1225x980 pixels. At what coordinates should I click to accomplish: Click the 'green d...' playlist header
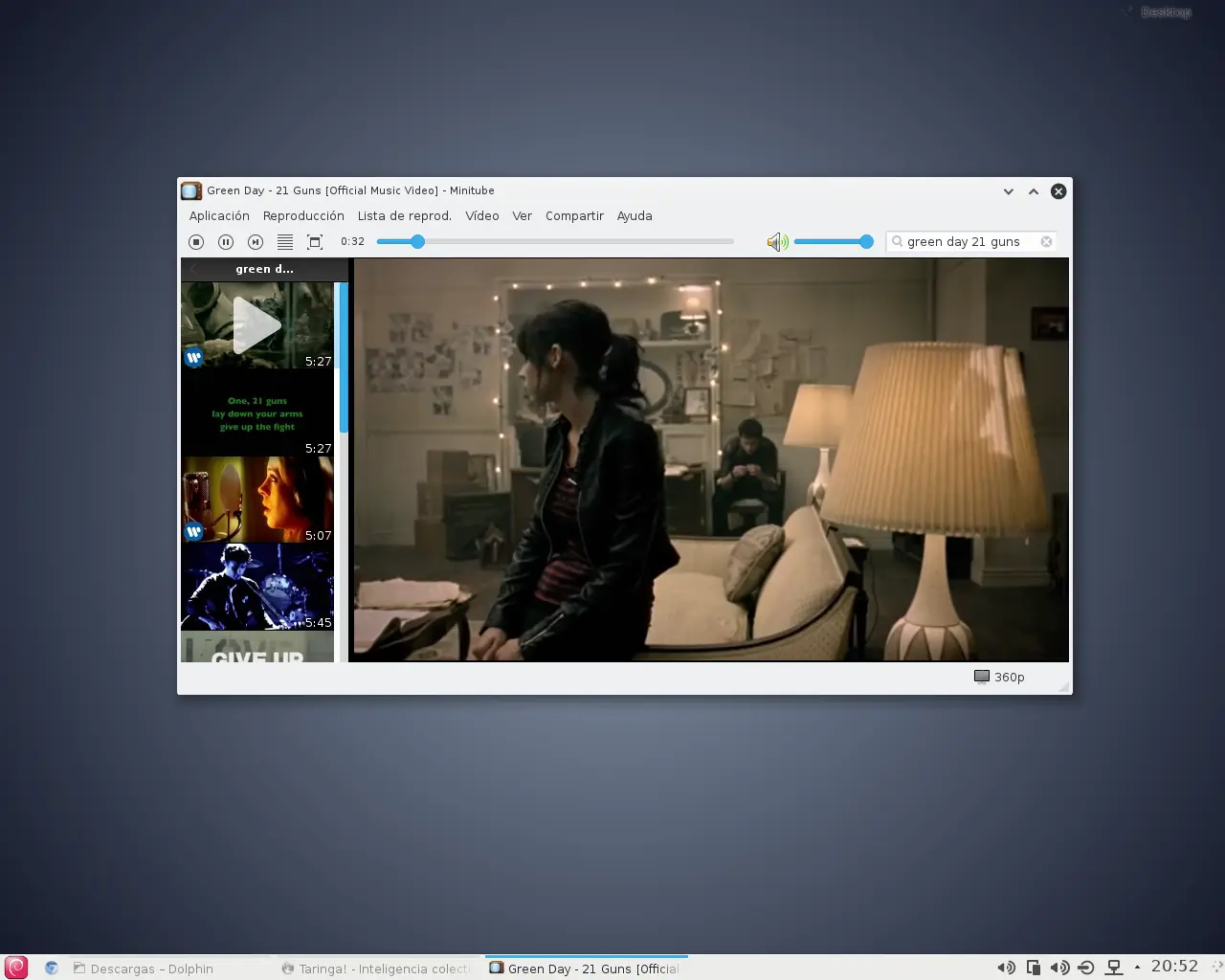(265, 269)
